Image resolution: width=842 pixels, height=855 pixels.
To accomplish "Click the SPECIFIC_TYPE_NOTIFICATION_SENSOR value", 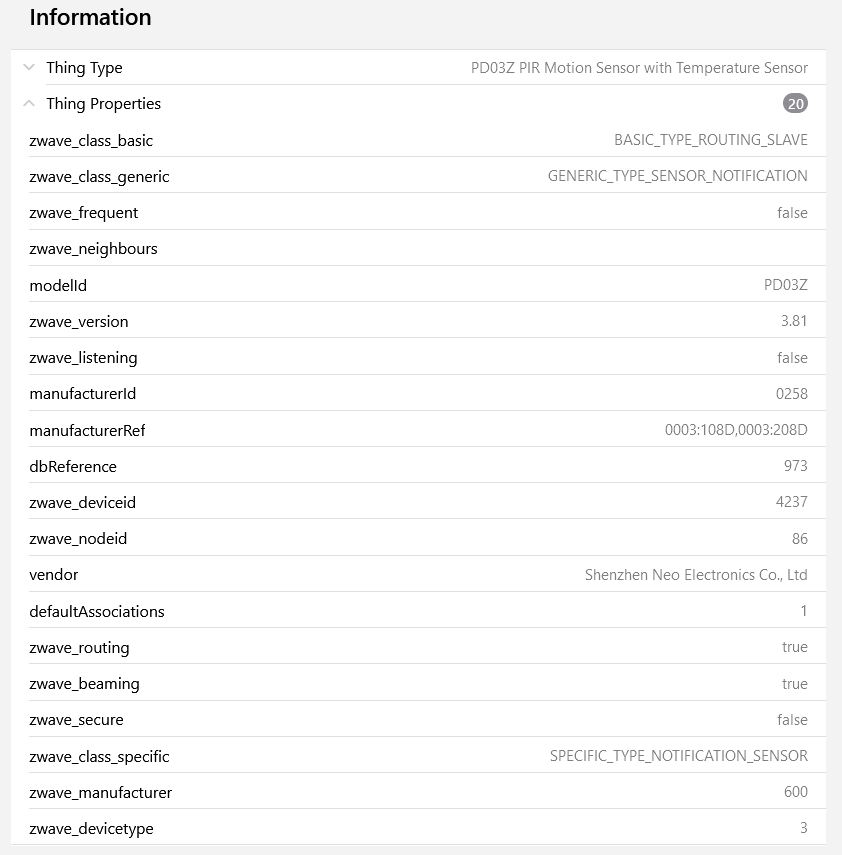I will [x=678, y=756].
